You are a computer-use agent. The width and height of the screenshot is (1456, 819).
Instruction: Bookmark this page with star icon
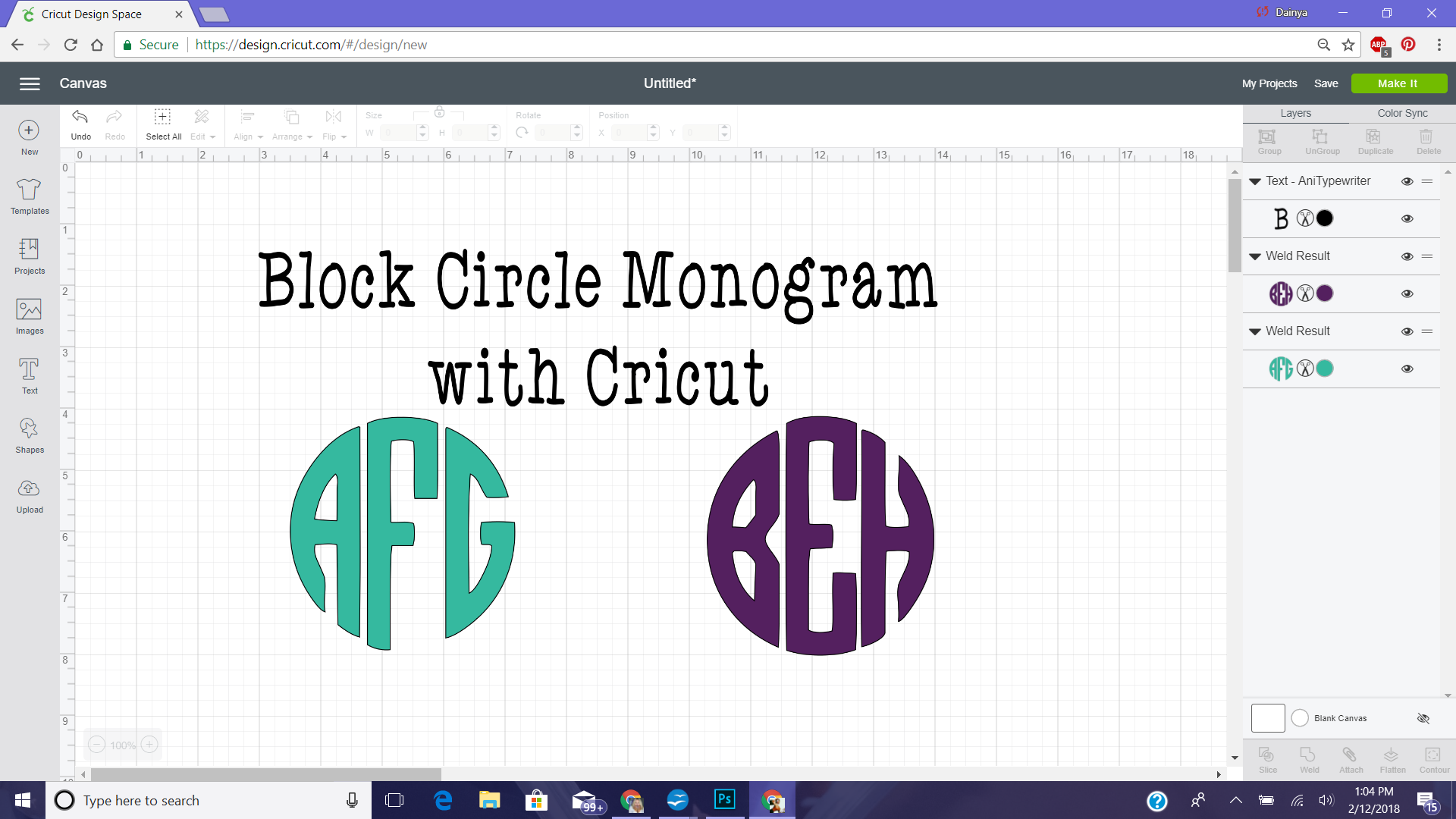[x=1348, y=45]
